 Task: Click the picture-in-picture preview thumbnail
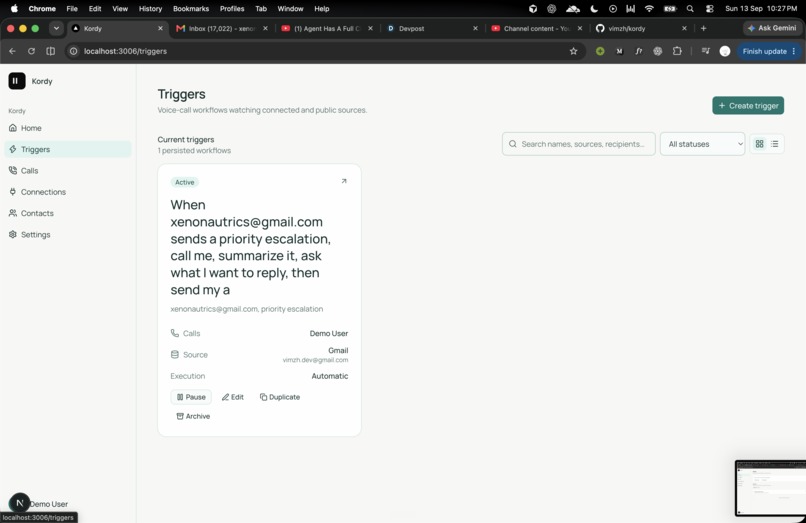pyautogui.click(x=770, y=488)
